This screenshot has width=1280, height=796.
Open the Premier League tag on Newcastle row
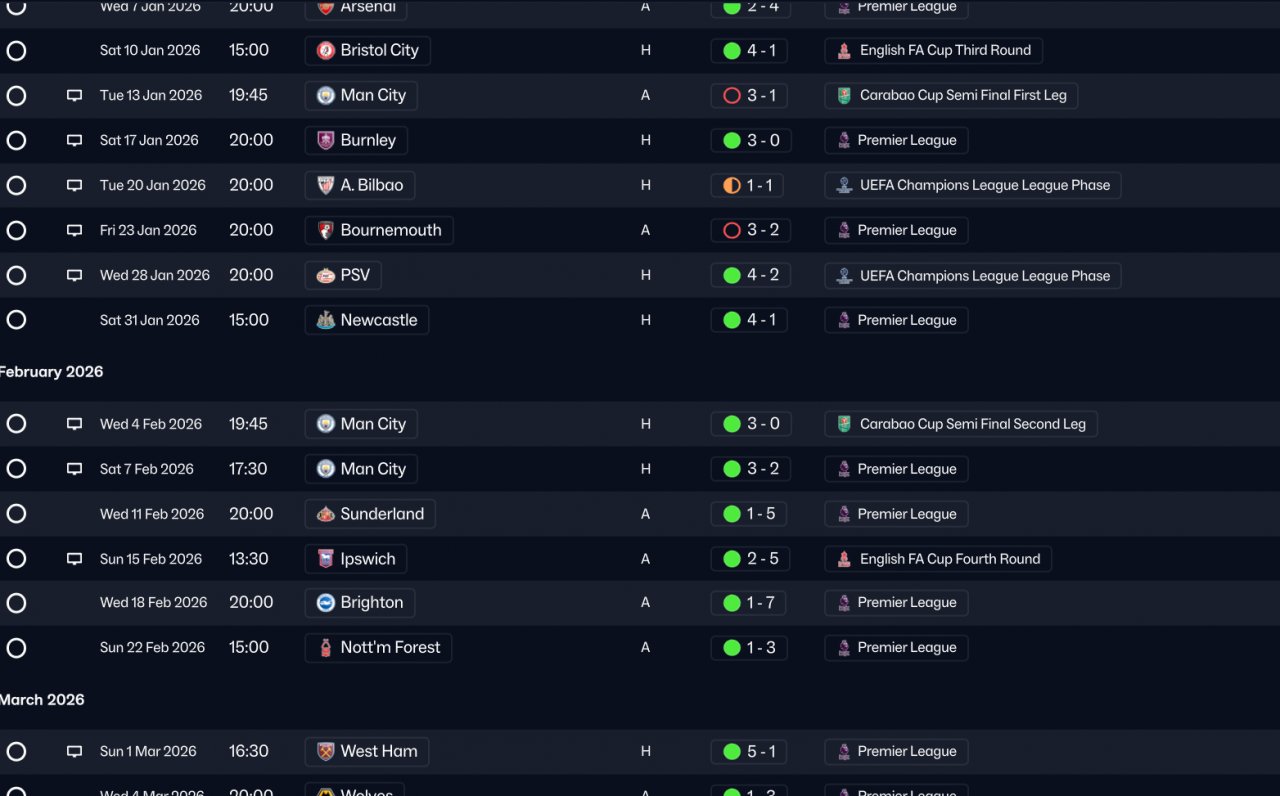[x=896, y=320]
